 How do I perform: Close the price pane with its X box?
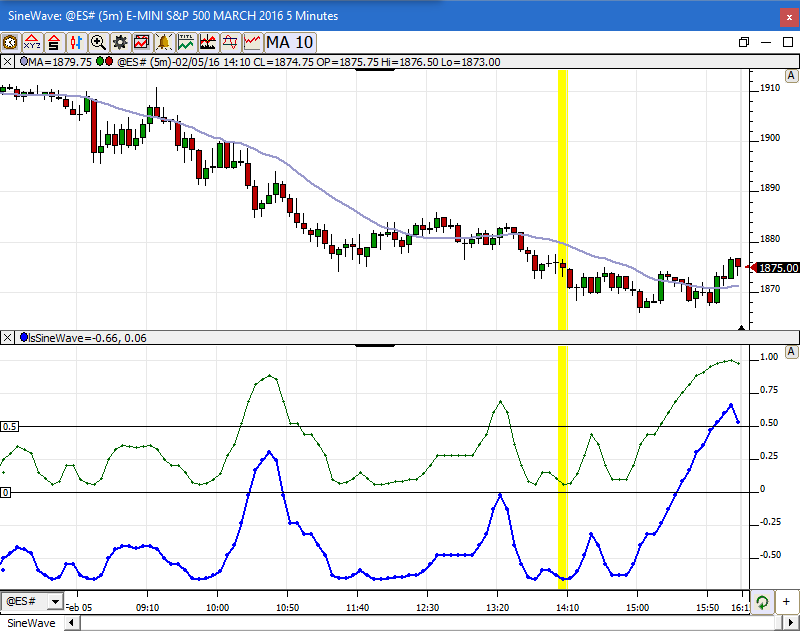8,62
